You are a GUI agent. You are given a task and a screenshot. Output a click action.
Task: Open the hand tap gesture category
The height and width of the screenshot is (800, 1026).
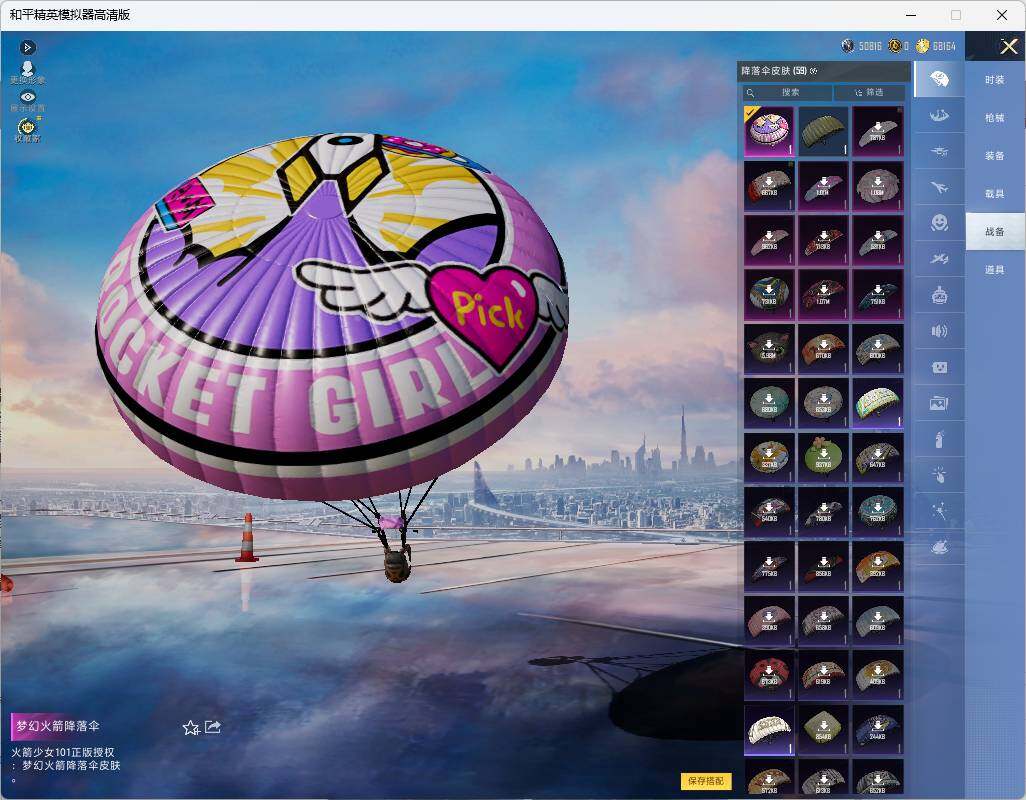(939, 476)
